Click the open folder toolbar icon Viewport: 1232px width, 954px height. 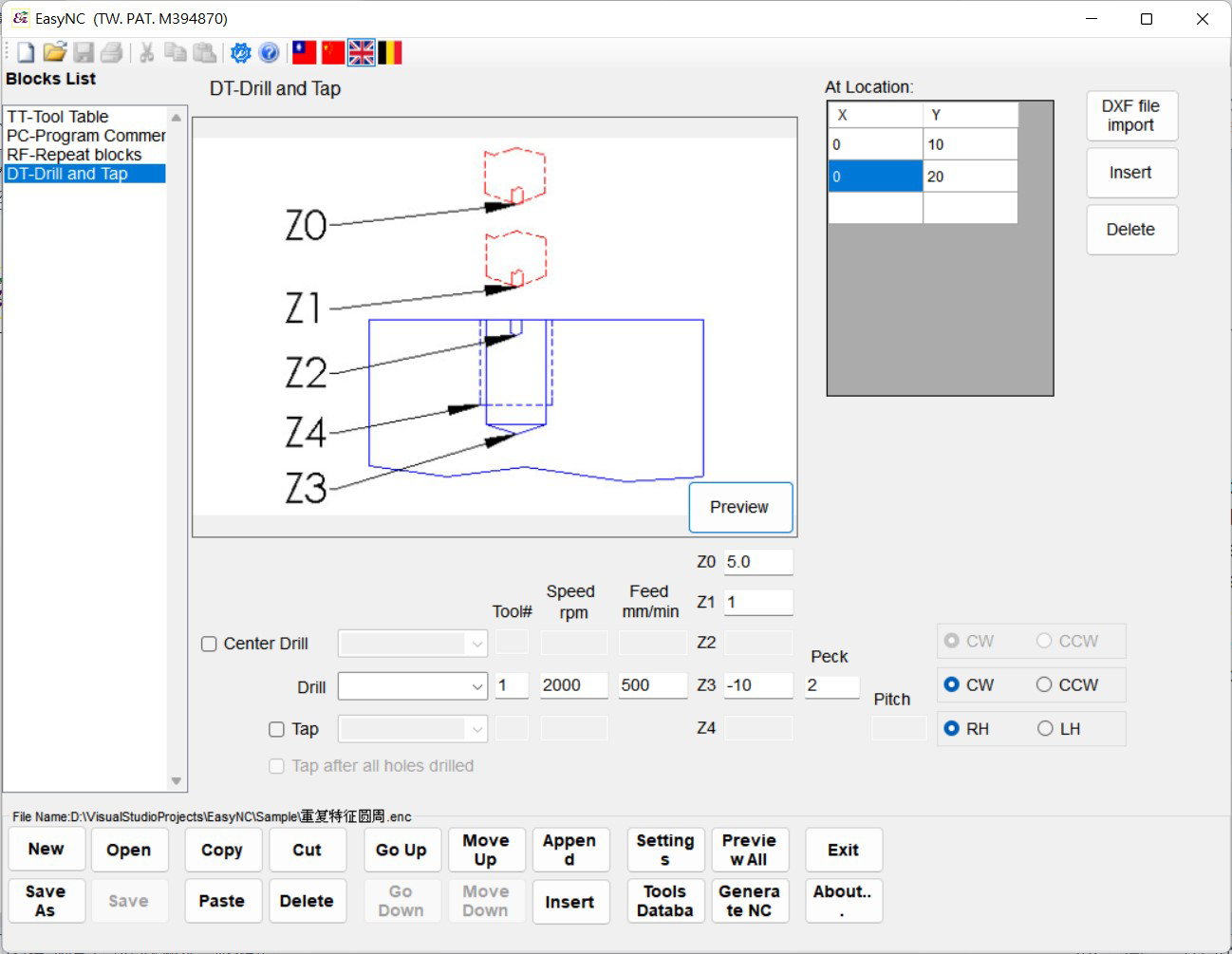pos(55,53)
